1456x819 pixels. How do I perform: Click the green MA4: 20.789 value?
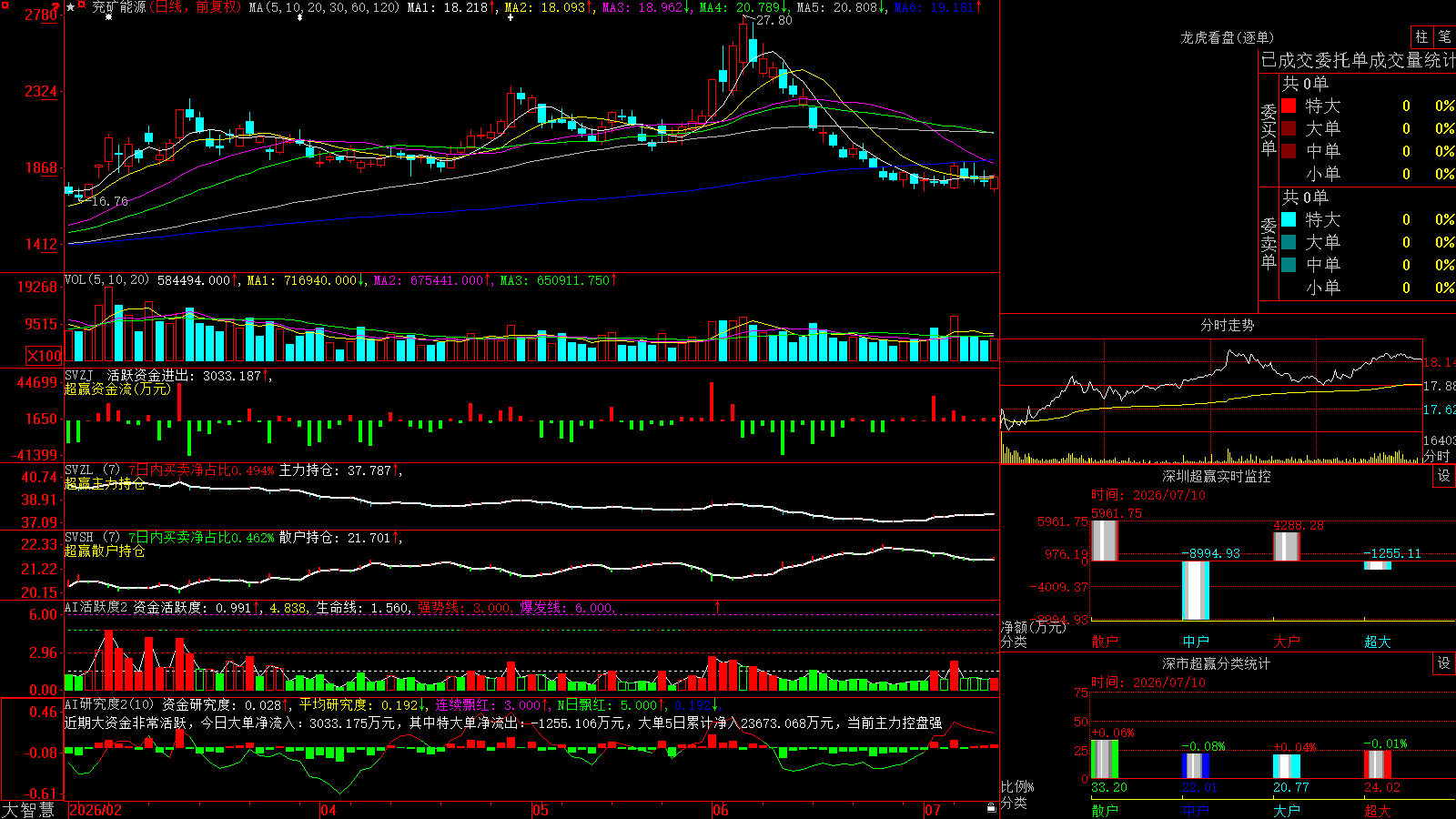(x=743, y=7)
